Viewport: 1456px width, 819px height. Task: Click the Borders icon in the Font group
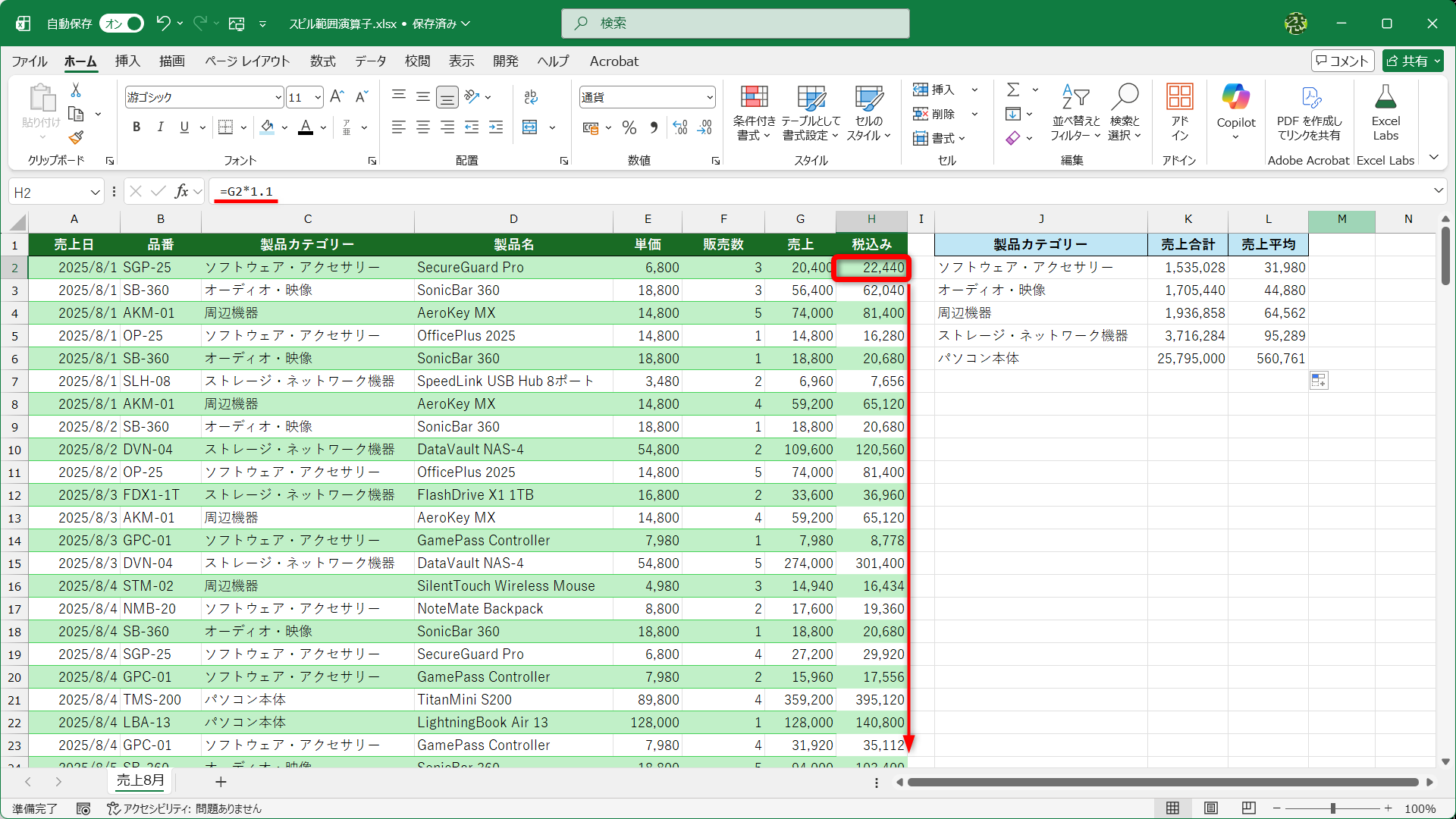pyautogui.click(x=225, y=127)
